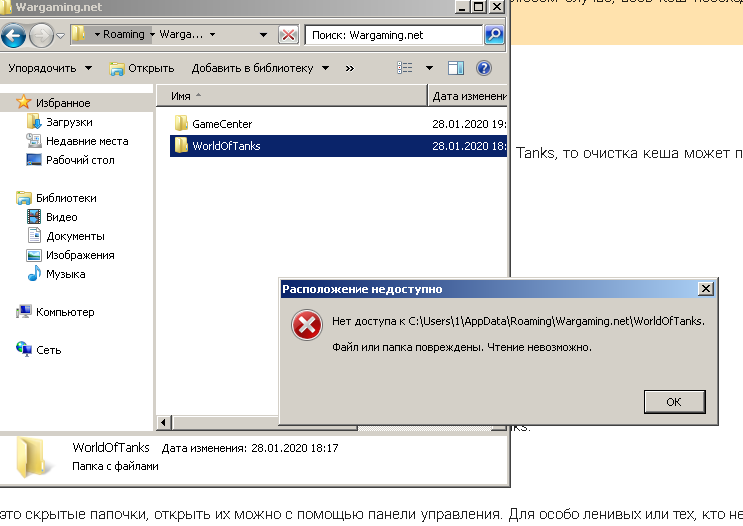Click the Сеть network icon
Image resolution: width=743 pixels, height=526 pixels.
(x=24, y=349)
